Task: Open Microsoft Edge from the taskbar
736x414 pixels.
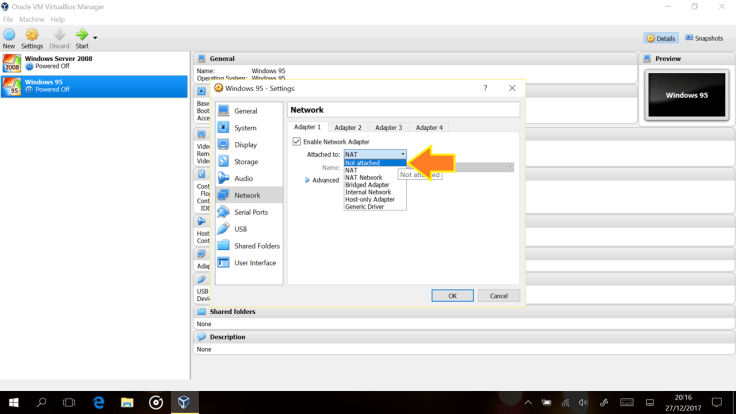Action: tap(98, 402)
